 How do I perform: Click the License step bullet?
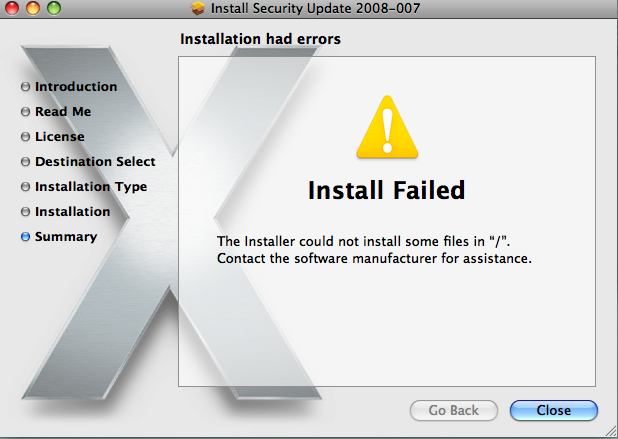tap(25, 137)
